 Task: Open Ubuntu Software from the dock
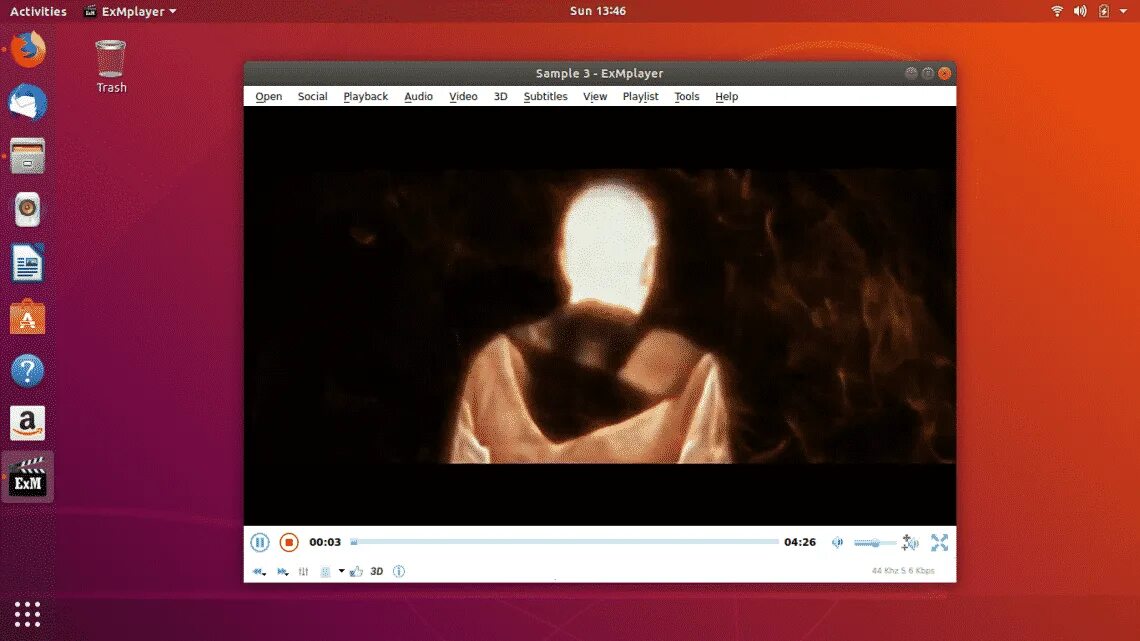[x=28, y=317]
